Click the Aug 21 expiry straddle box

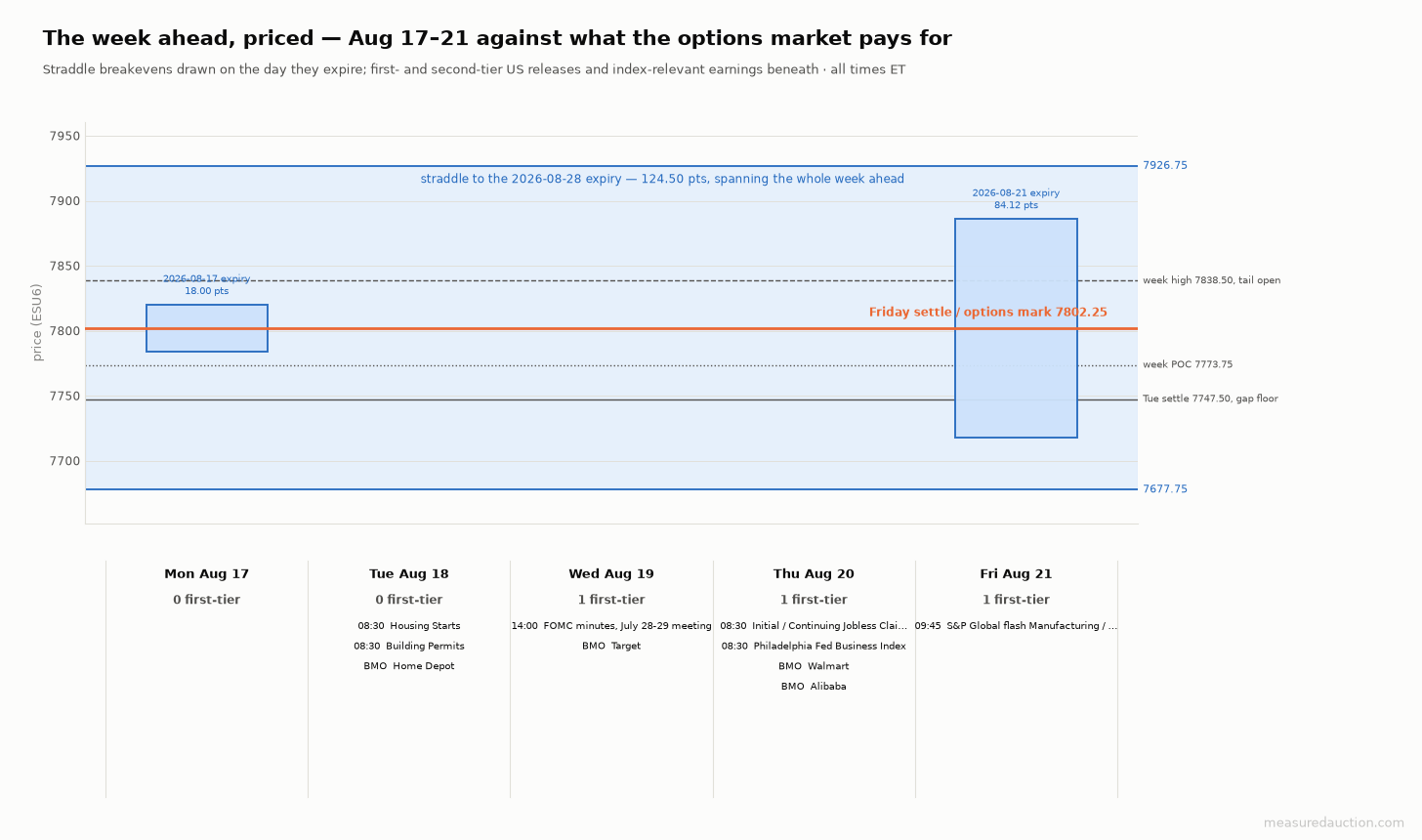point(1016,328)
